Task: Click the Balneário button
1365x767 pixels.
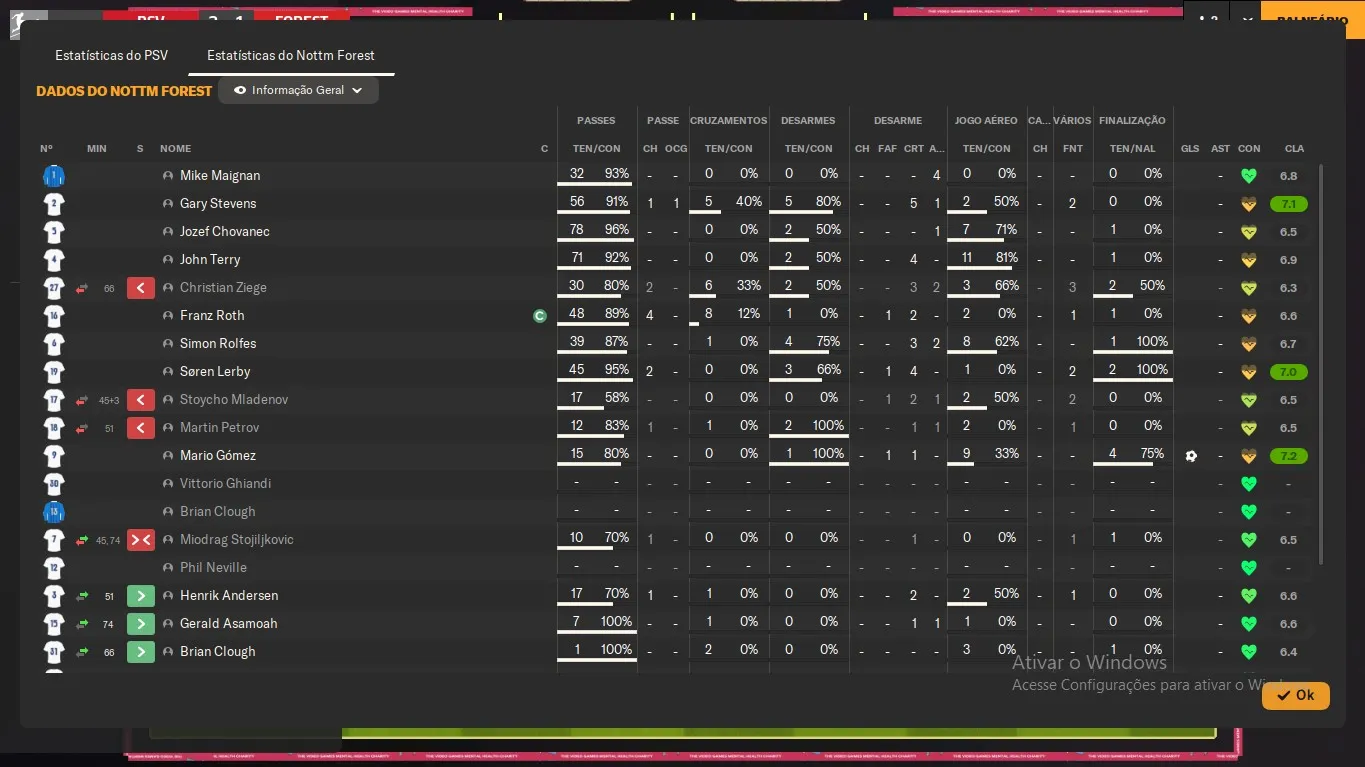Action: click(1312, 20)
